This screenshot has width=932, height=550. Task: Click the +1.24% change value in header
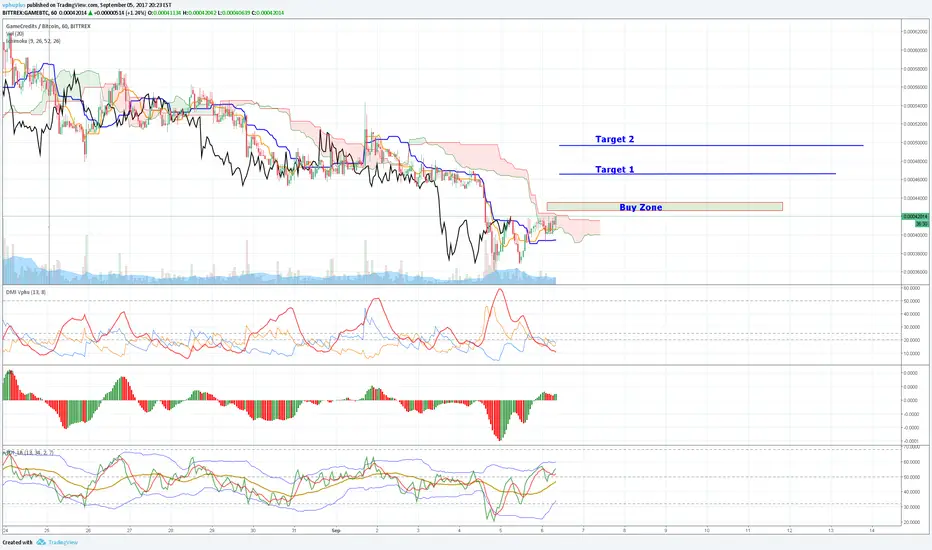tap(136, 12)
